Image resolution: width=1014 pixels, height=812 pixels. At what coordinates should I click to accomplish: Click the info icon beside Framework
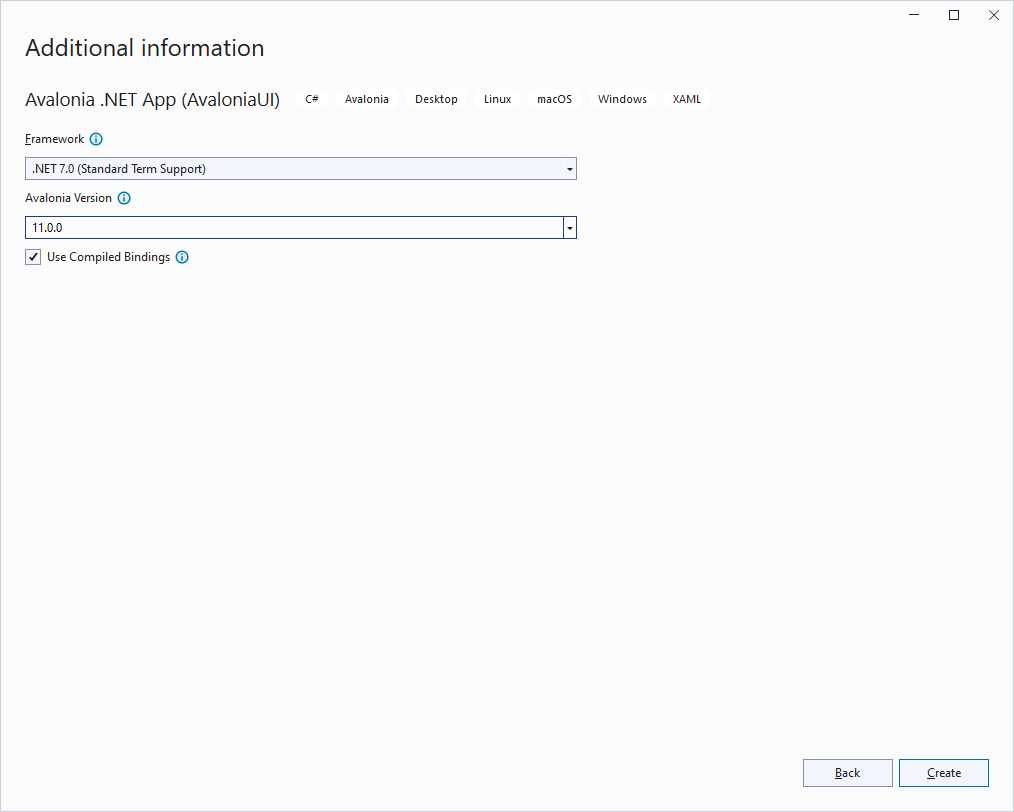(x=96, y=139)
